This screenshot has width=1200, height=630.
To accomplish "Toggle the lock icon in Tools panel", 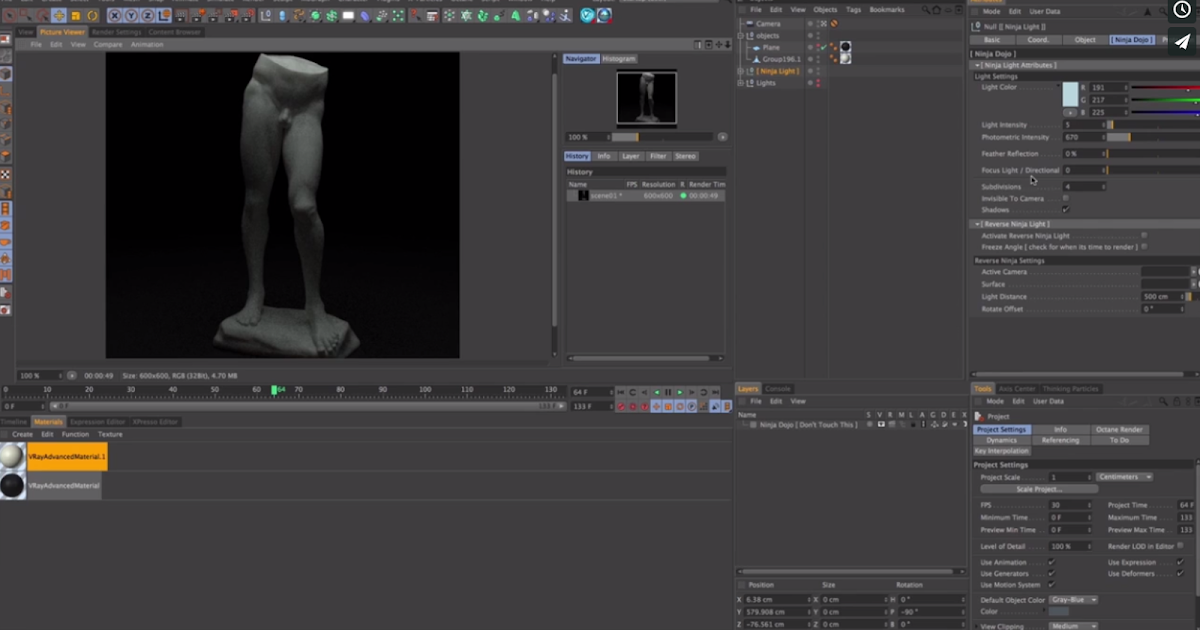I will pyautogui.click(x=1176, y=401).
